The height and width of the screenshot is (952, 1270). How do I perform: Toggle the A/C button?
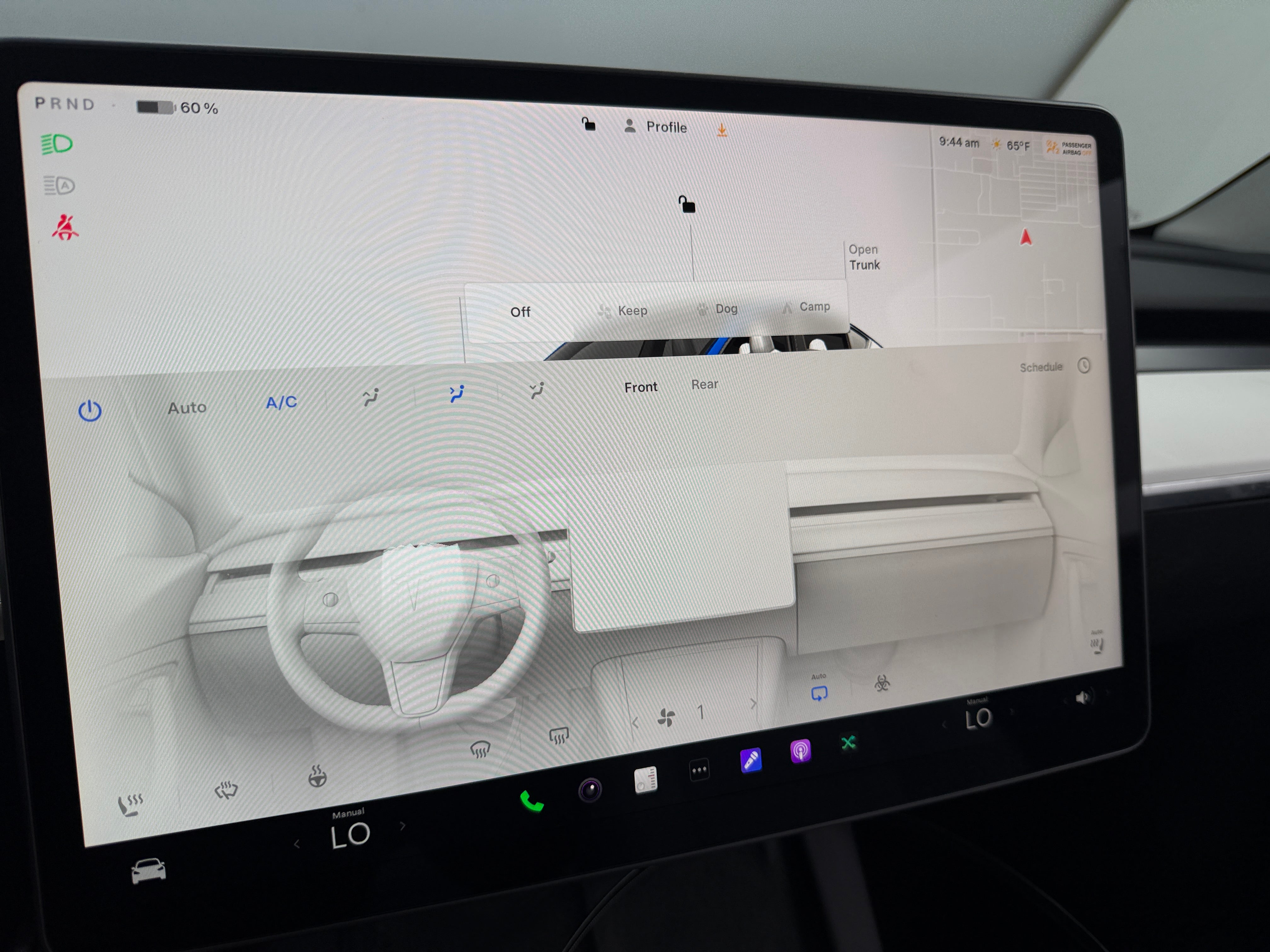281,402
